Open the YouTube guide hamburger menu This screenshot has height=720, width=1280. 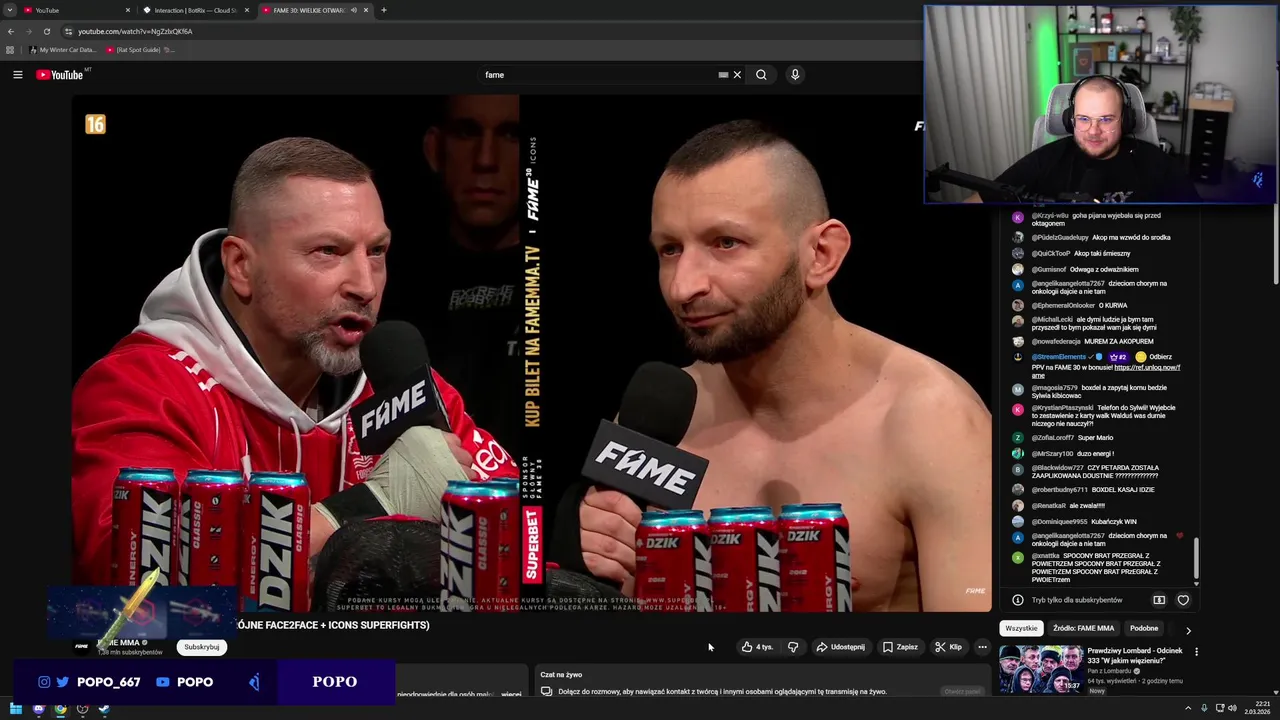[x=17, y=75]
